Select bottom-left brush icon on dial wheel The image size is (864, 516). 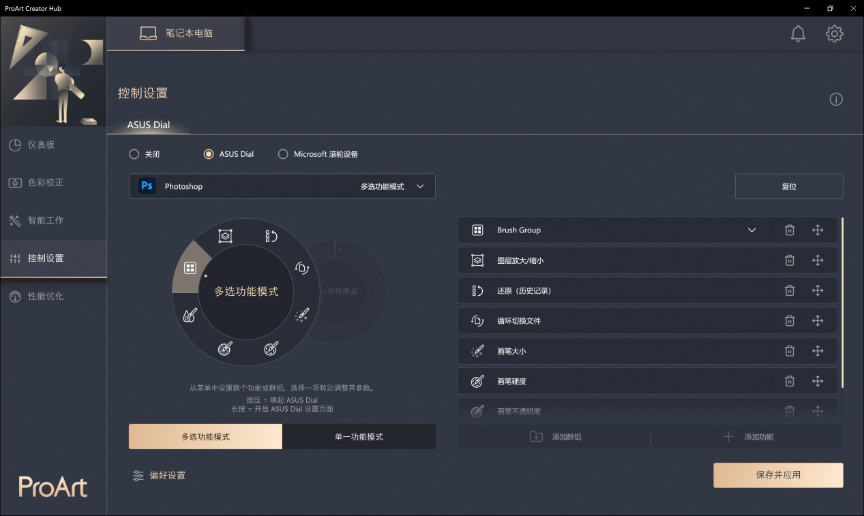pos(225,348)
